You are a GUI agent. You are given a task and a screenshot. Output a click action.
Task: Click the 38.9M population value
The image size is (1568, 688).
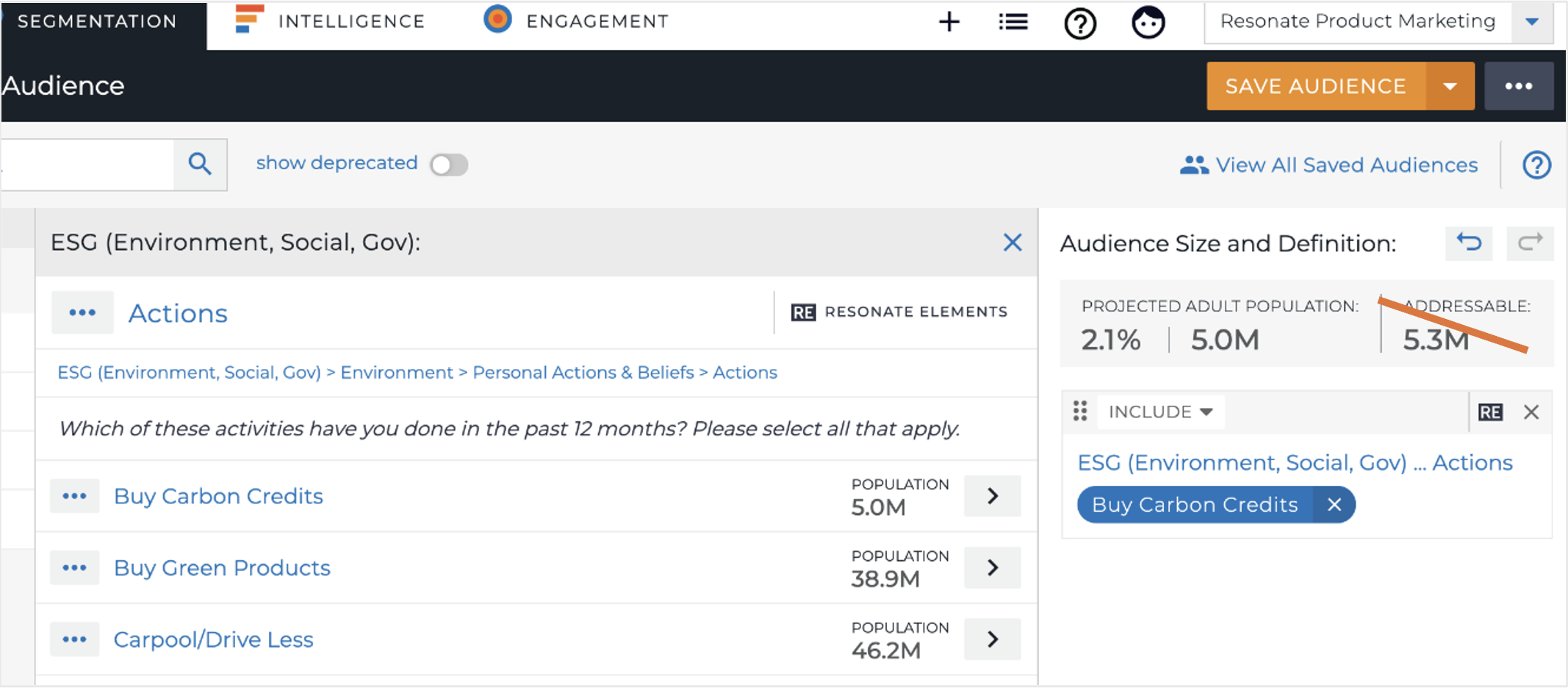tap(885, 579)
